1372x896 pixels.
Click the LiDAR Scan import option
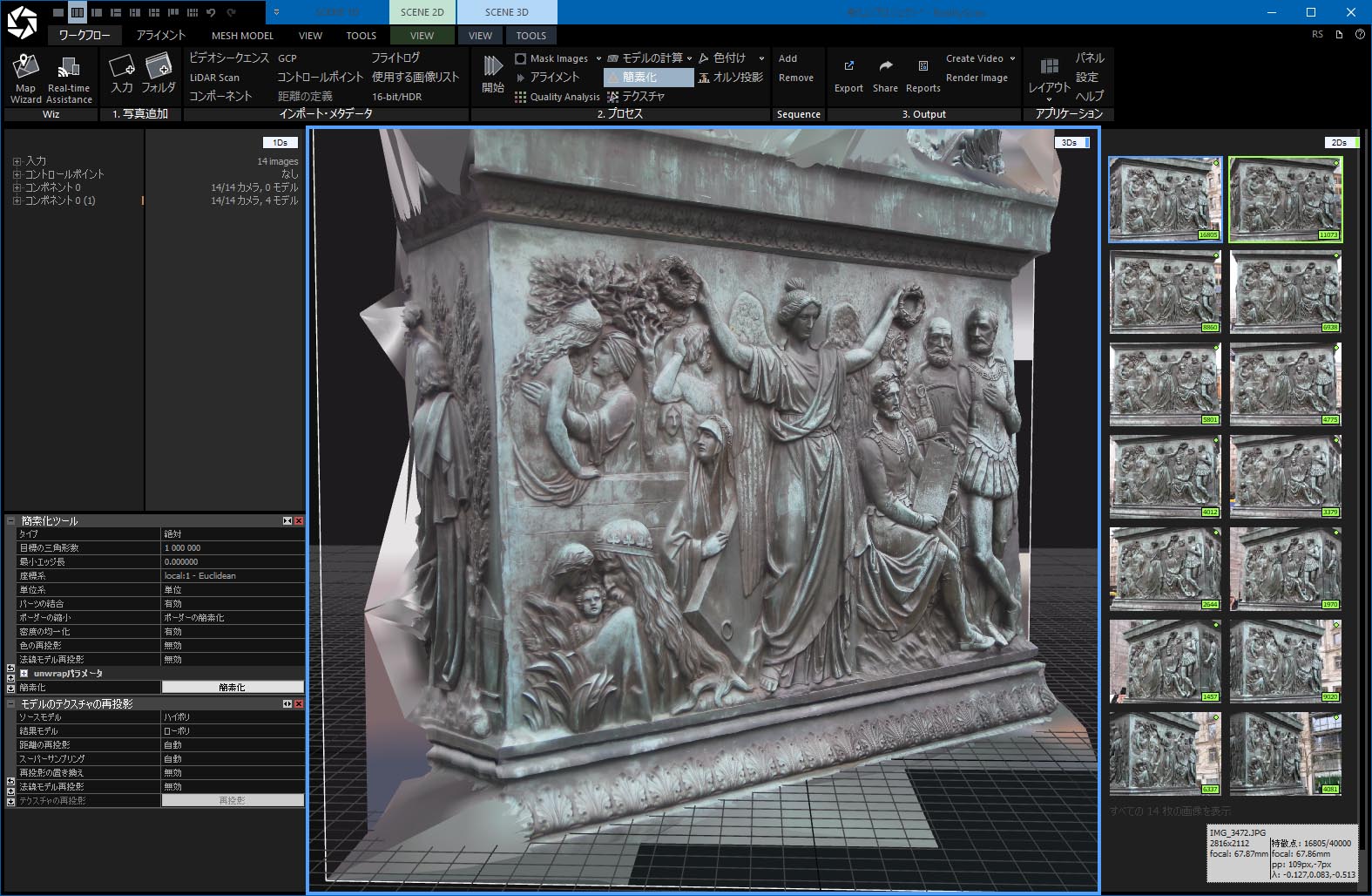[x=214, y=78]
